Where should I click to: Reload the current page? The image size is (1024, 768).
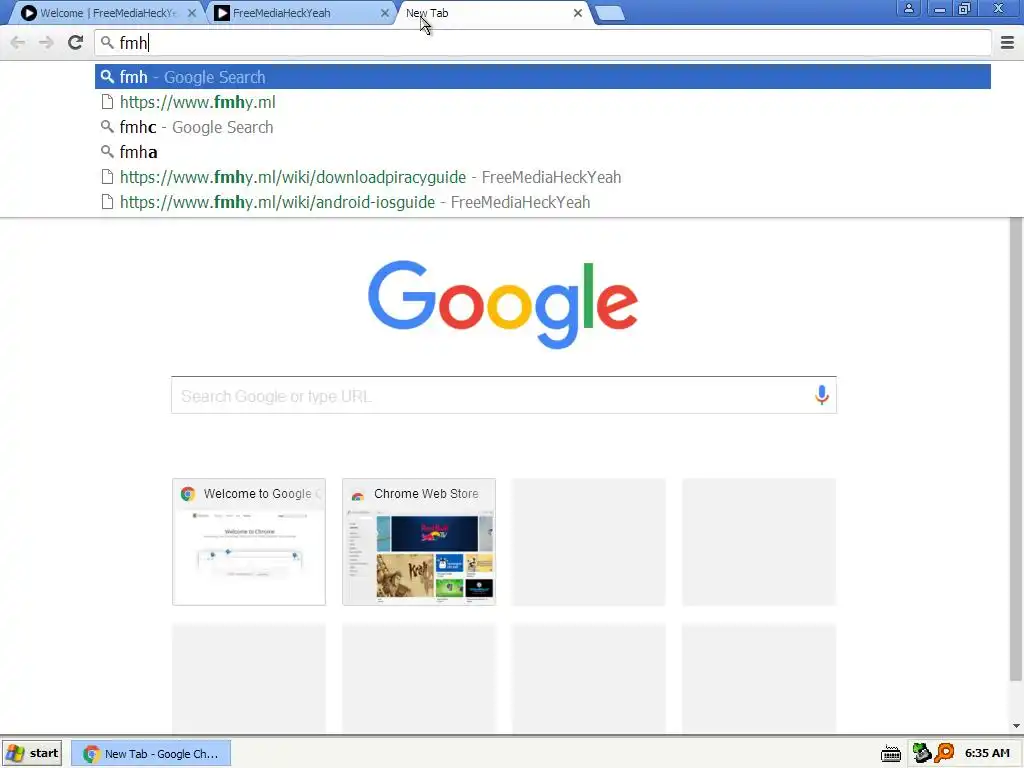click(x=76, y=42)
